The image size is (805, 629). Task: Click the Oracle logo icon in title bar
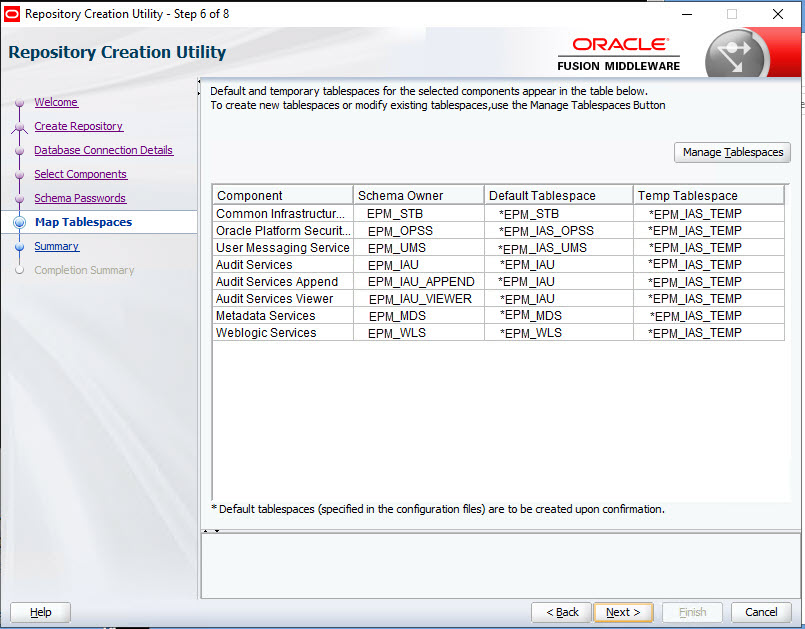(x=11, y=14)
